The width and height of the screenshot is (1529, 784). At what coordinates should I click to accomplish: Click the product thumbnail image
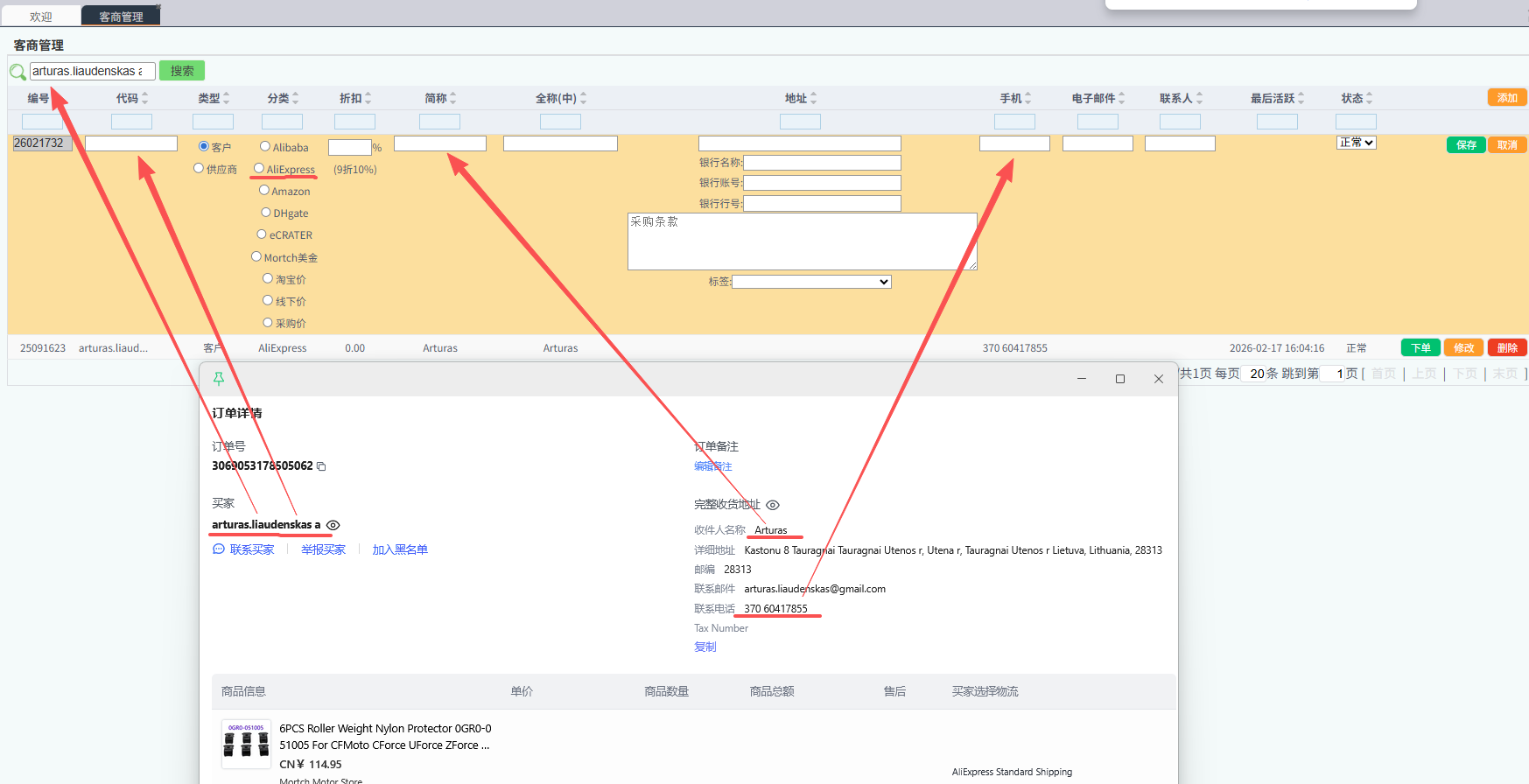pyautogui.click(x=246, y=745)
